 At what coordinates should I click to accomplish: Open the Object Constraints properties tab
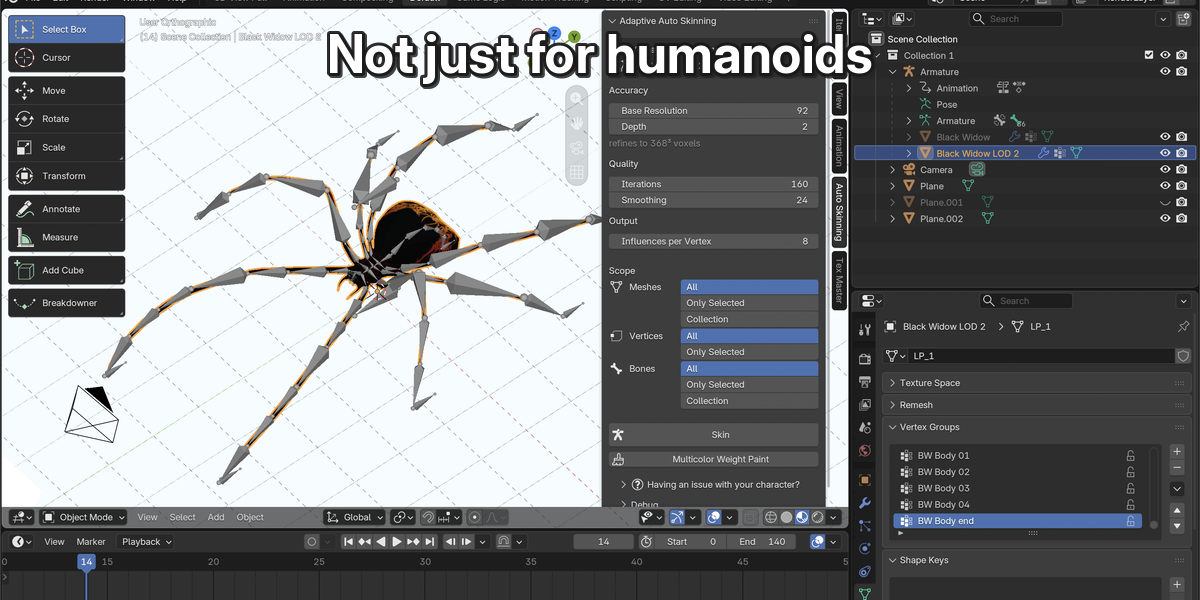(x=865, y=572)
